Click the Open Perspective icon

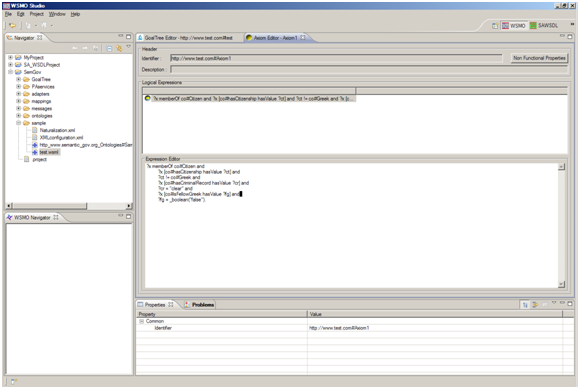[x=495, y=26]
